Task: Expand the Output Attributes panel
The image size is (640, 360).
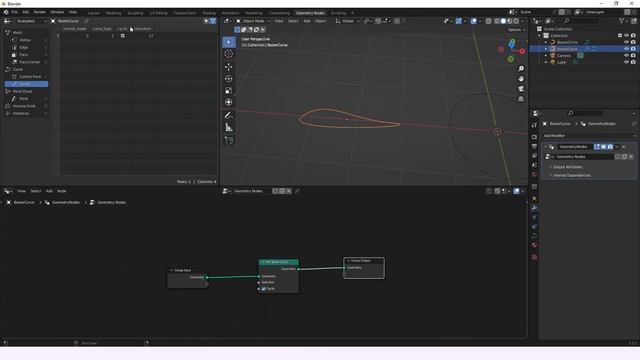Action: [x=567, y=167]
